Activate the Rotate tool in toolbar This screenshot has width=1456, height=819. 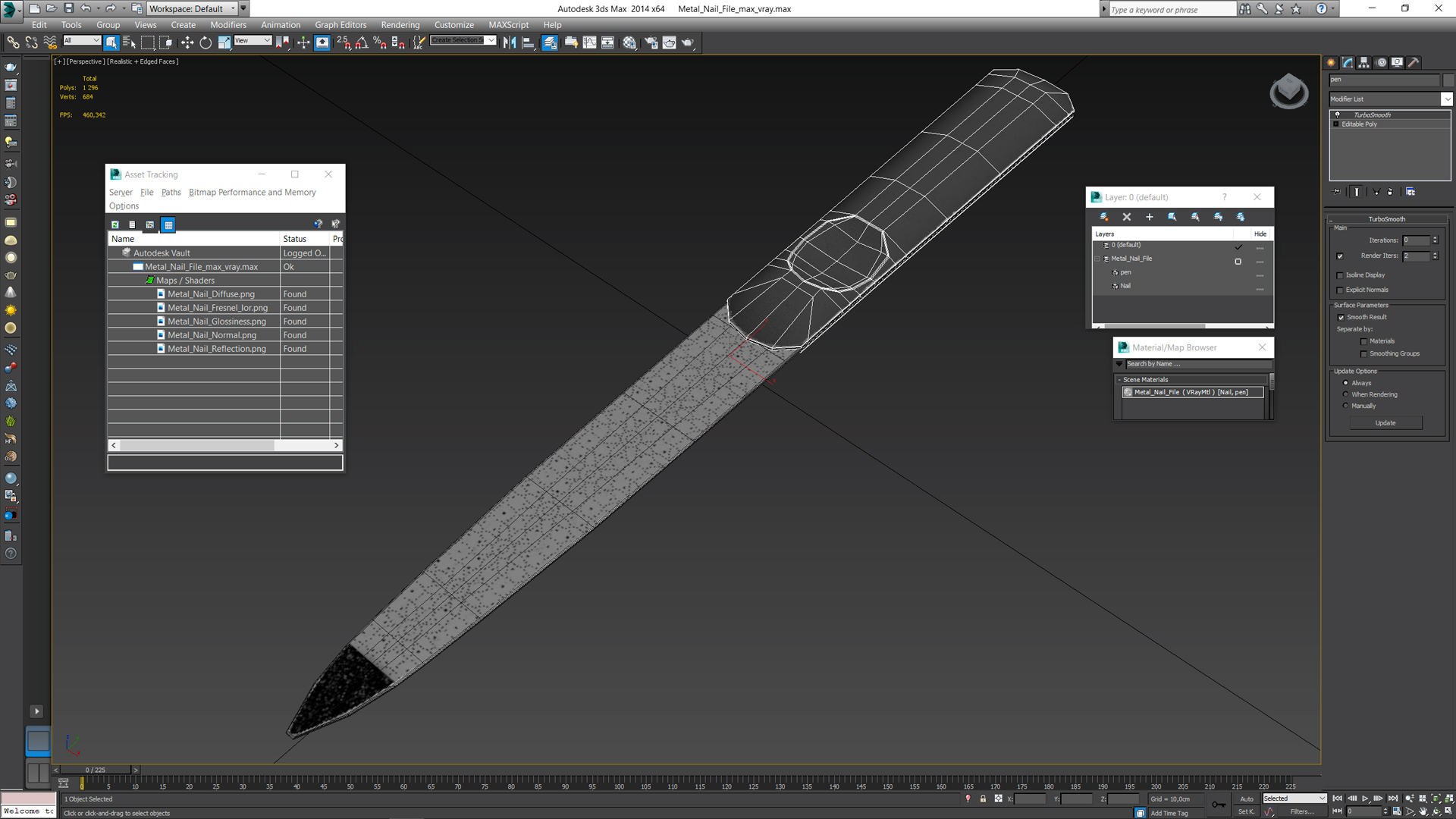click(206, 43)
